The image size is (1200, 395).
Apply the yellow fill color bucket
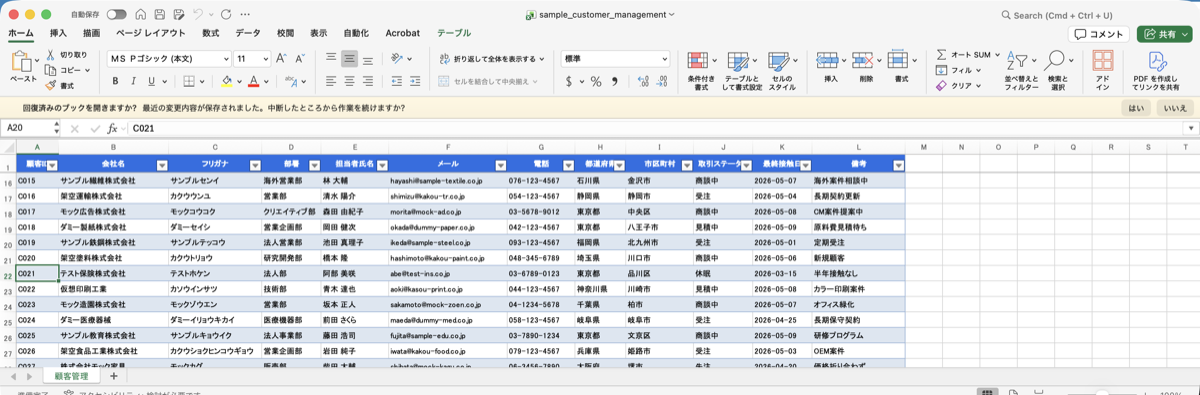(x=227, y=81)
